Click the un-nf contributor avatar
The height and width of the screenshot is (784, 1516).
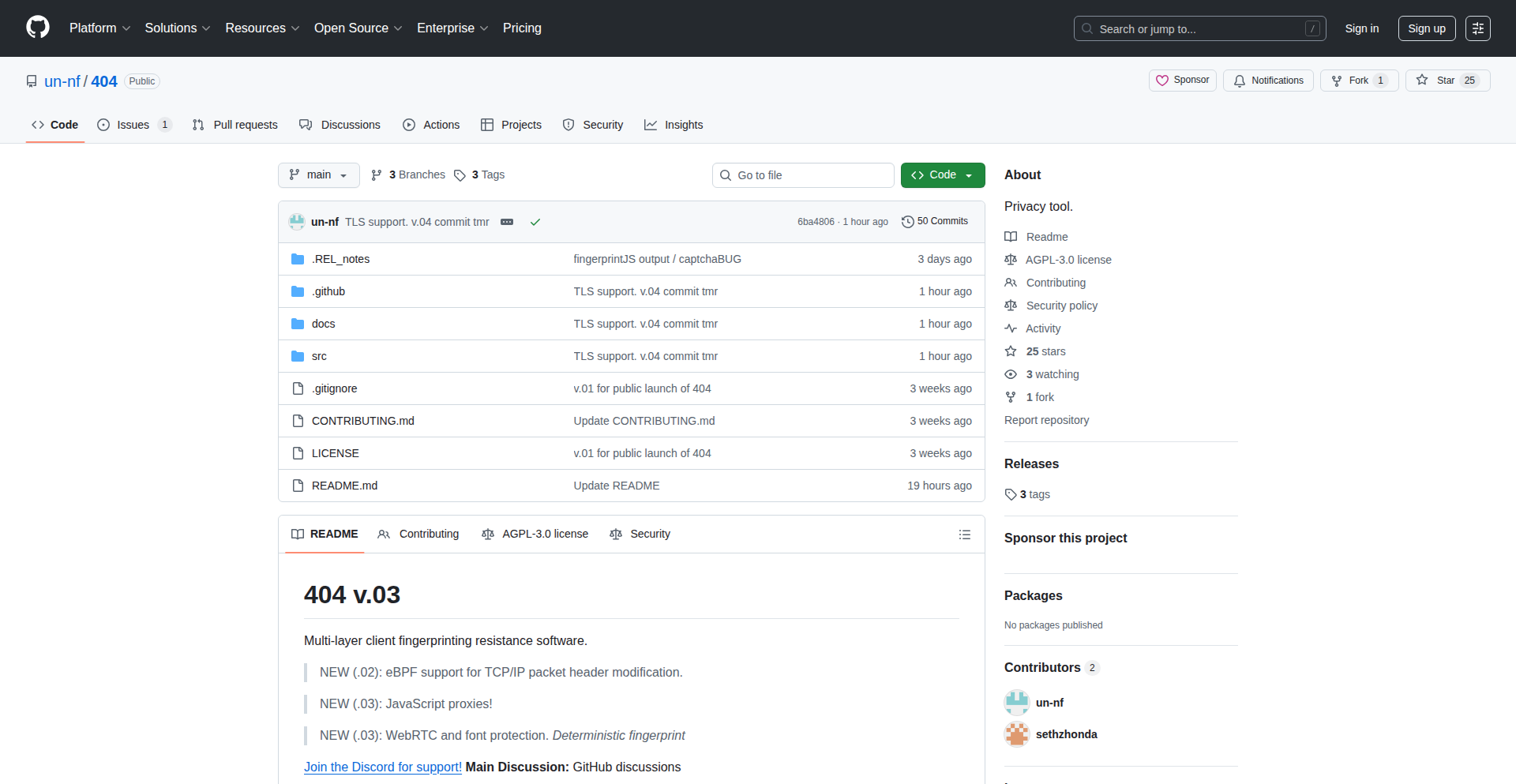click(x=1016, y=703)
